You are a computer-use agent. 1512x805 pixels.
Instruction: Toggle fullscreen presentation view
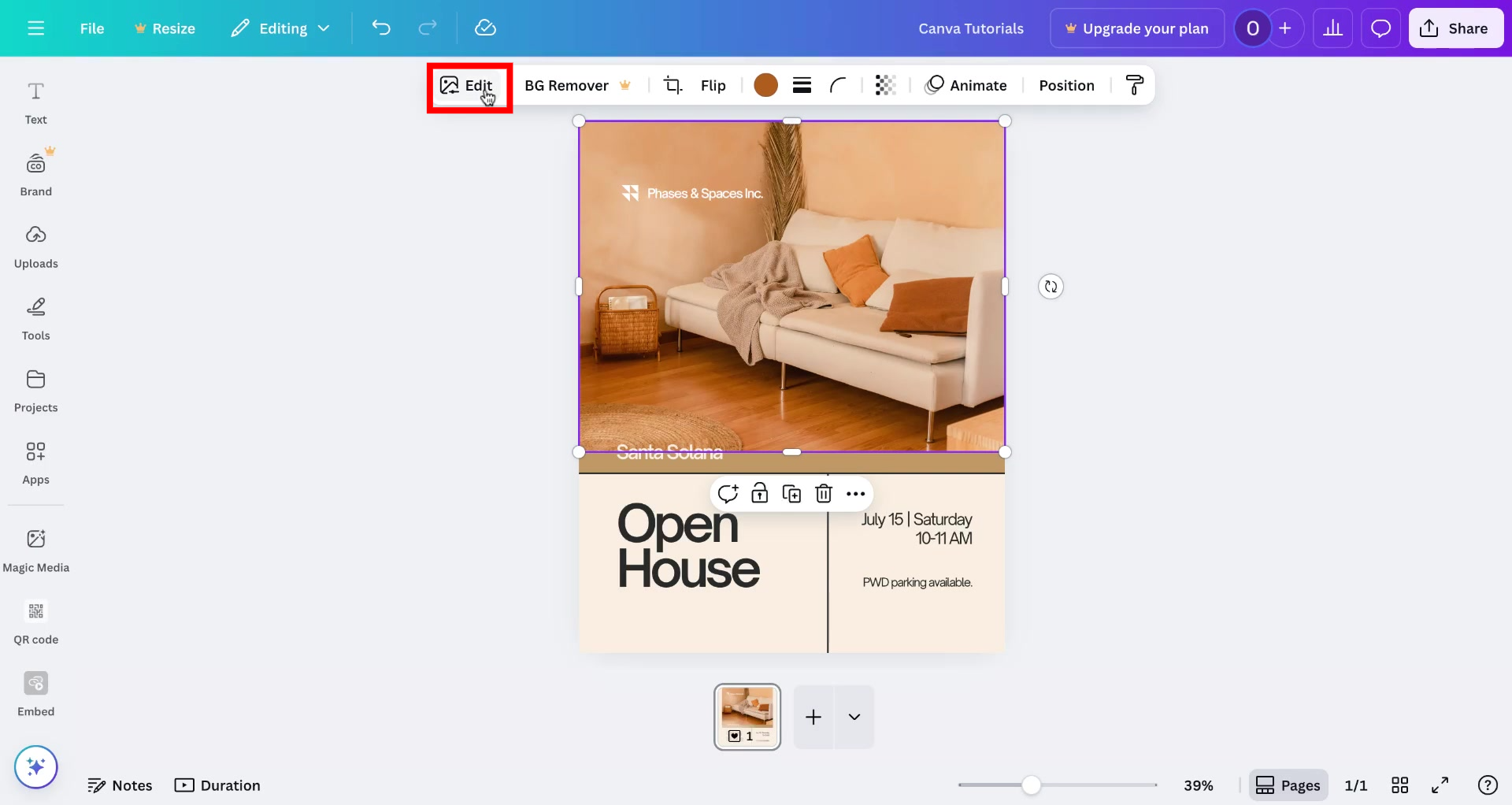point(1440,785)
